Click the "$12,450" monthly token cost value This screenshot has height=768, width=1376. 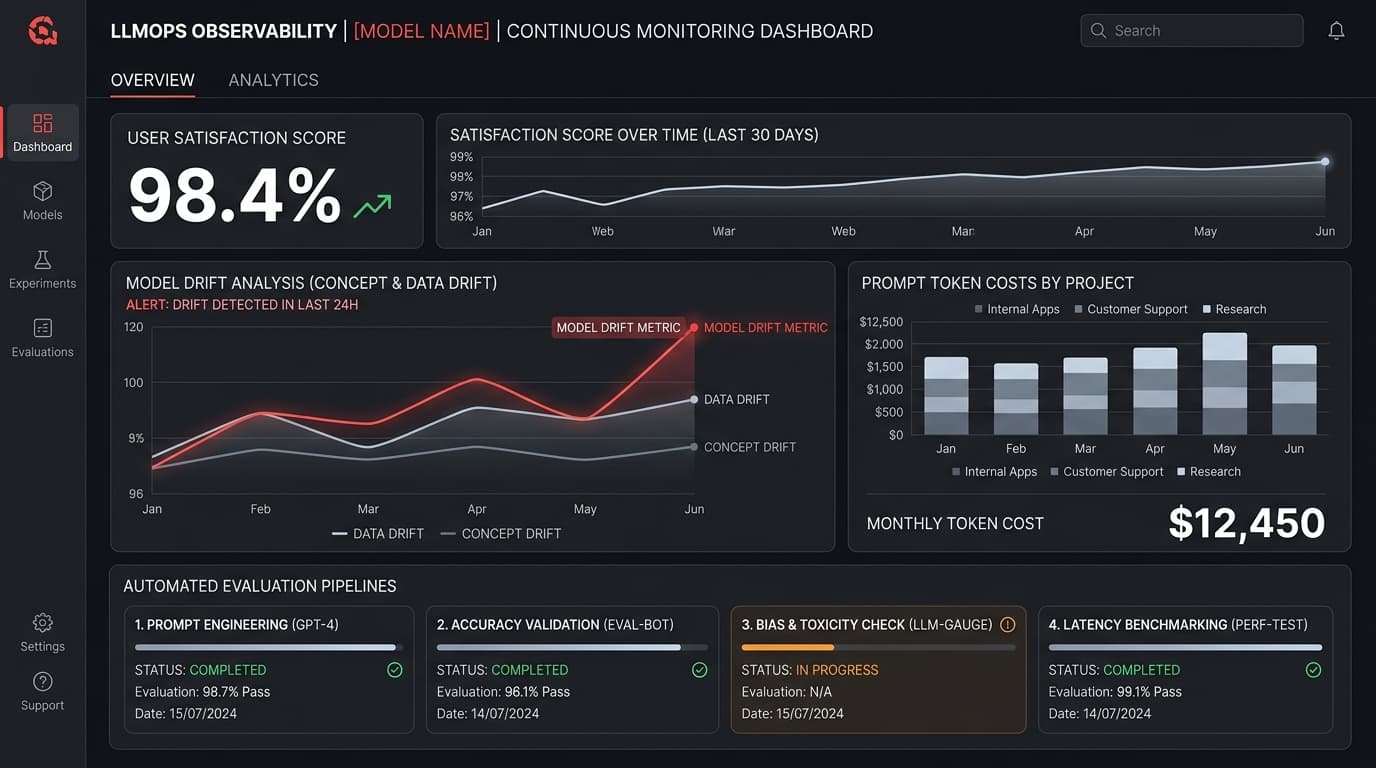point(1247,523)
